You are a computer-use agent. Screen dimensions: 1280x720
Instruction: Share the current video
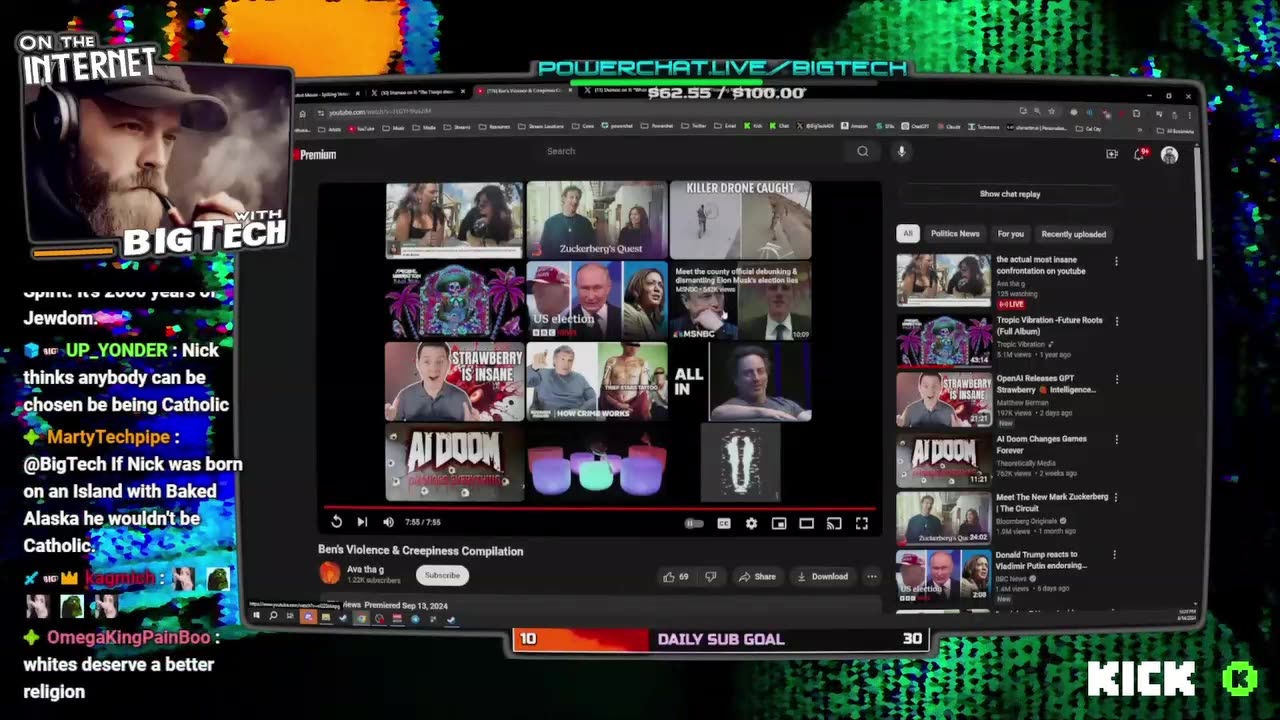[x=757, y=577]
